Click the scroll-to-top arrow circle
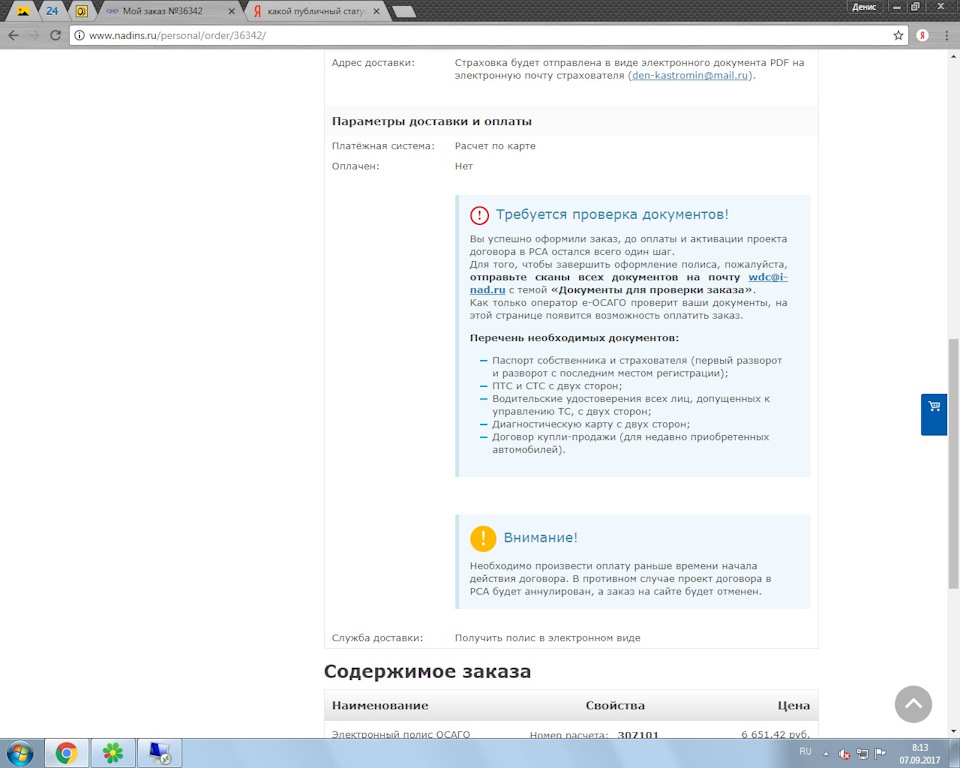This screenshot has height=768, width=960. [913, 704]
